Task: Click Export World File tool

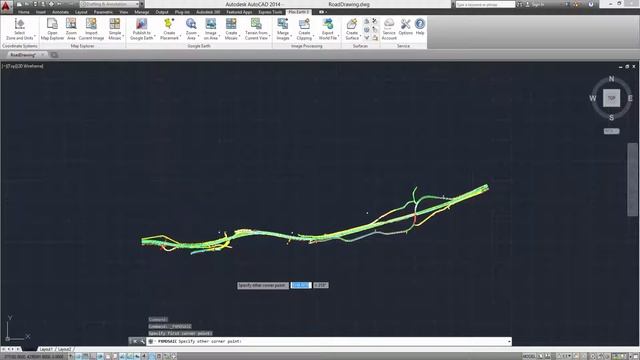Action: tap(328, 29)
